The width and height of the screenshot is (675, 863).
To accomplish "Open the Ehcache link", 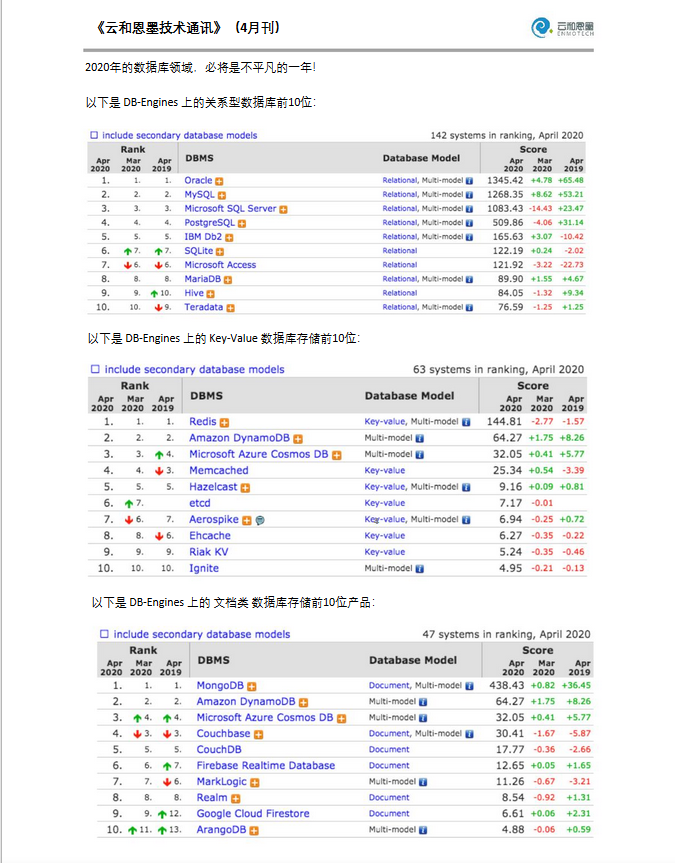I will (x=210, y=536).
